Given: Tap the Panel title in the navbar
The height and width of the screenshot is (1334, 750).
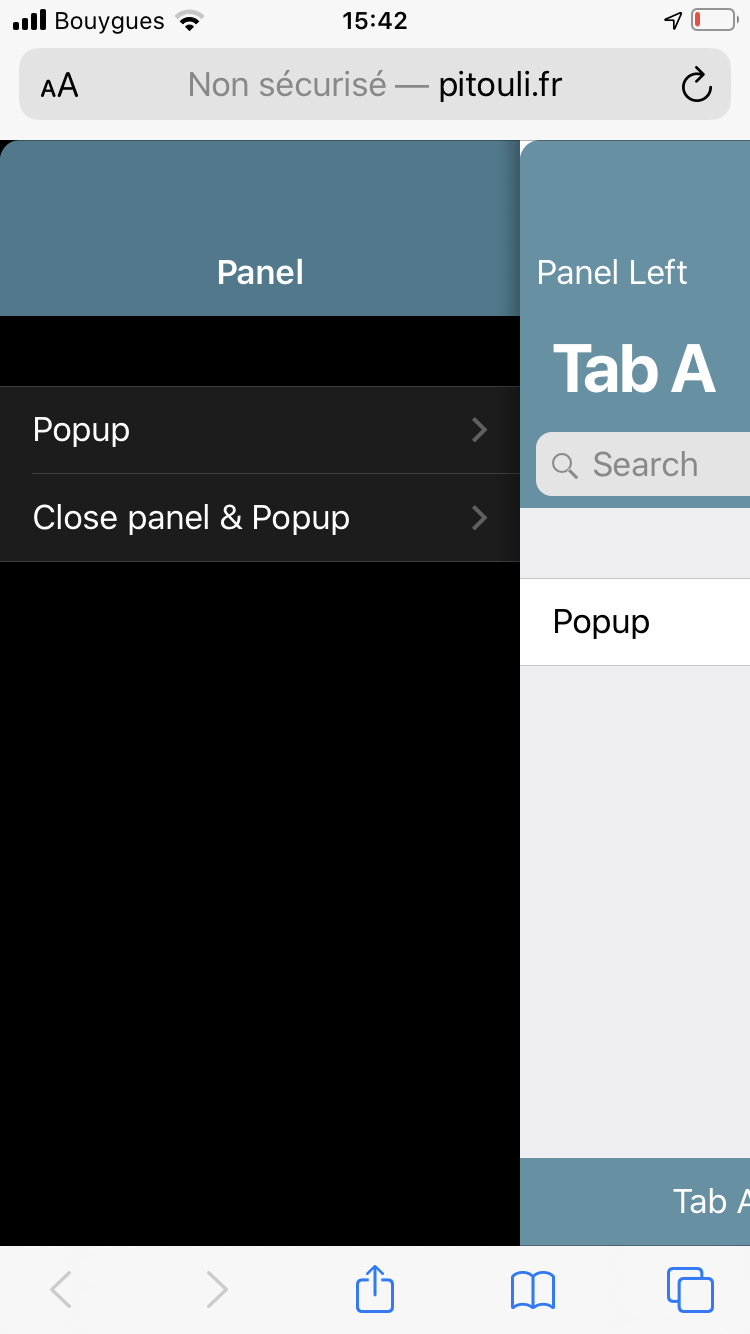Looking at the screenshot, I should click(259, 272).
